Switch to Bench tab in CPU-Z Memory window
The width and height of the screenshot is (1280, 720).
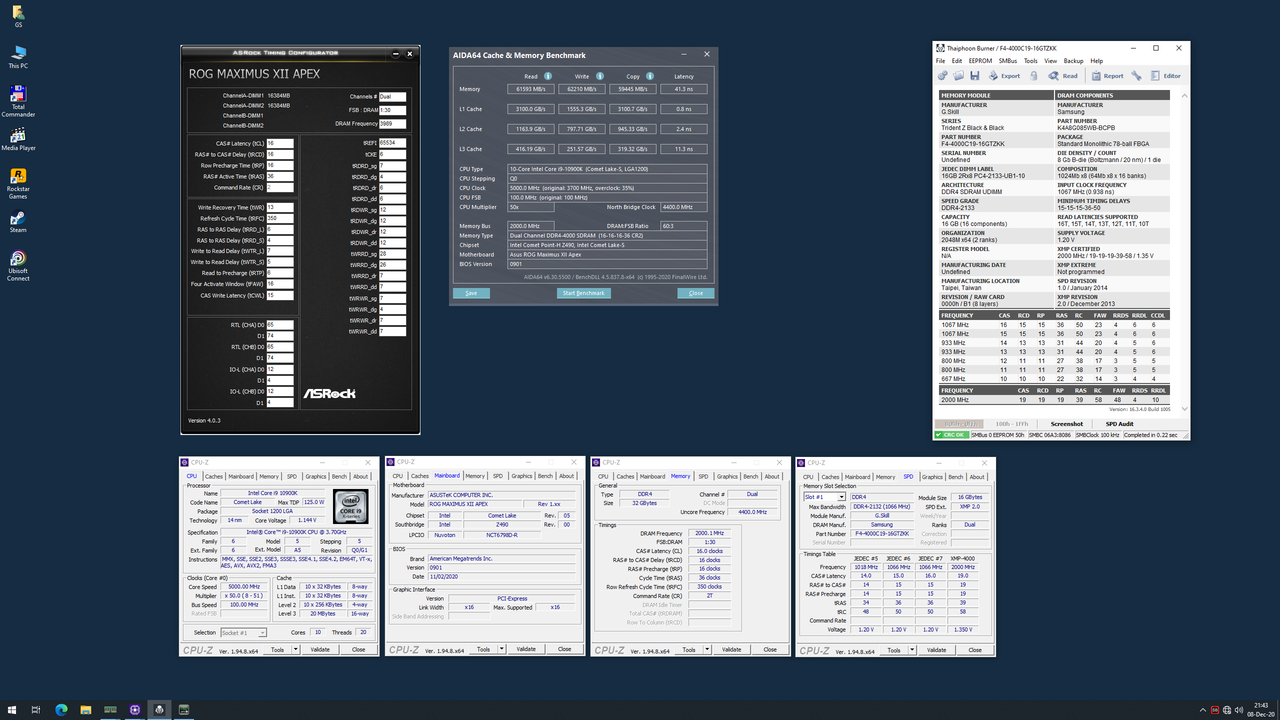point(751,476)
